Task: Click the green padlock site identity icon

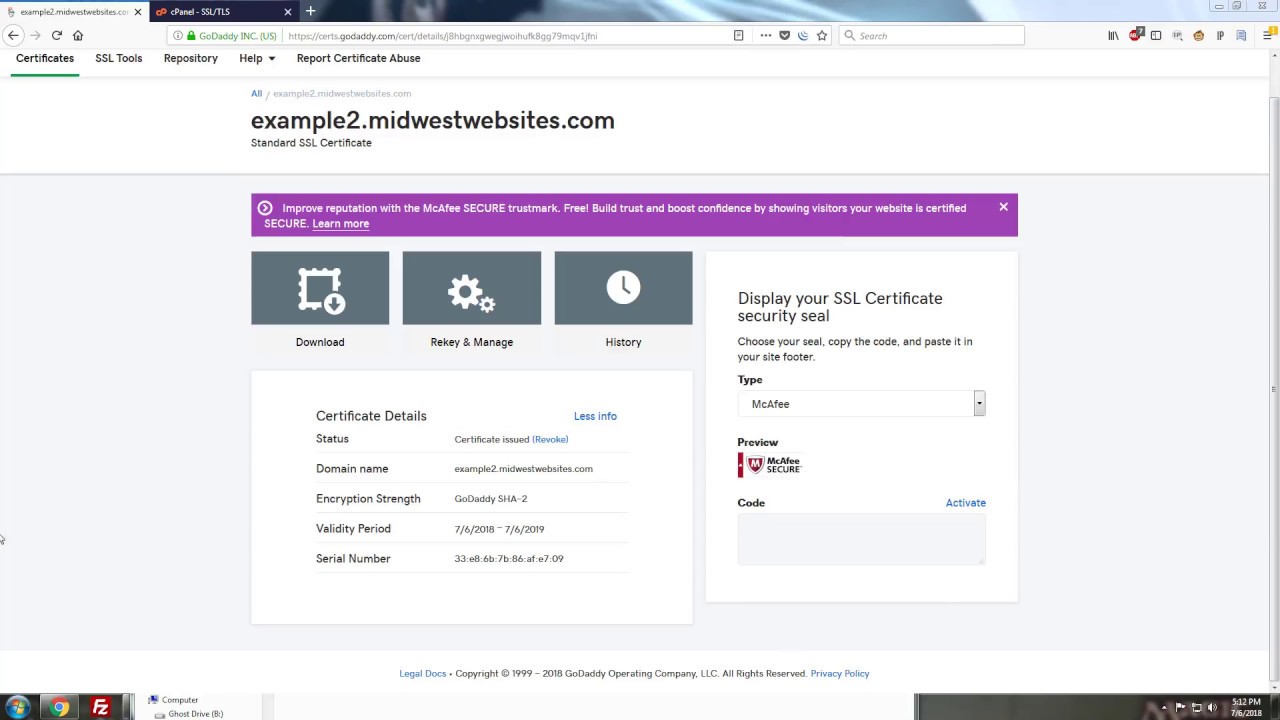Action: point(191,35)
